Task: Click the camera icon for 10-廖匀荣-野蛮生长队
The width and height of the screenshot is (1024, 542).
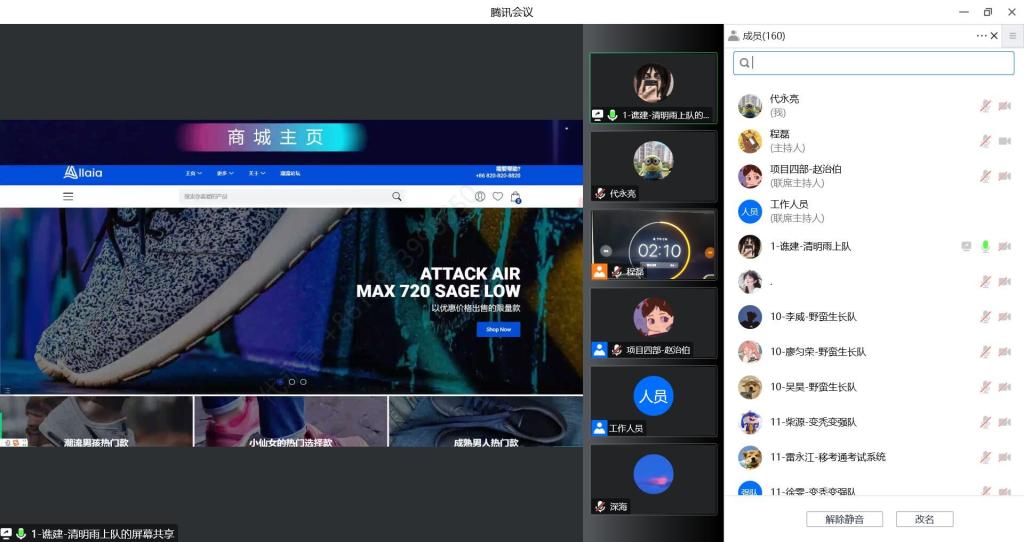Action: click(x=1004, y=352)
